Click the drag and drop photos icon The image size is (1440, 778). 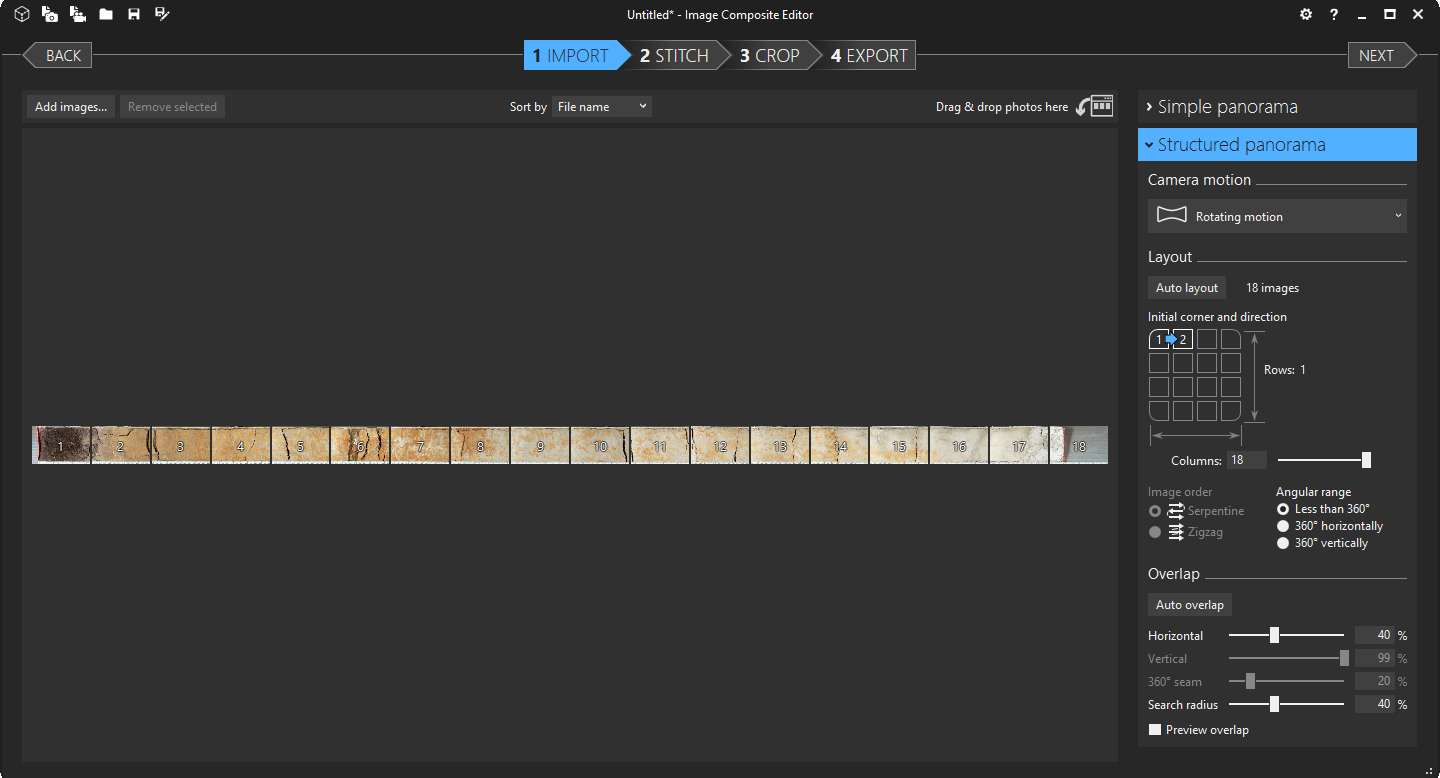click(x=1095, y=106)
